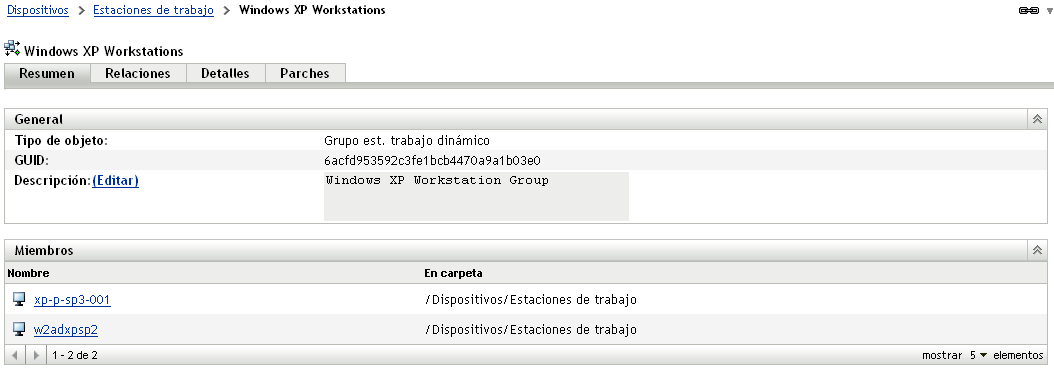Collapse the Miembros panel
This screenshot has height=369, width=1054.
tap(1037, 250)
